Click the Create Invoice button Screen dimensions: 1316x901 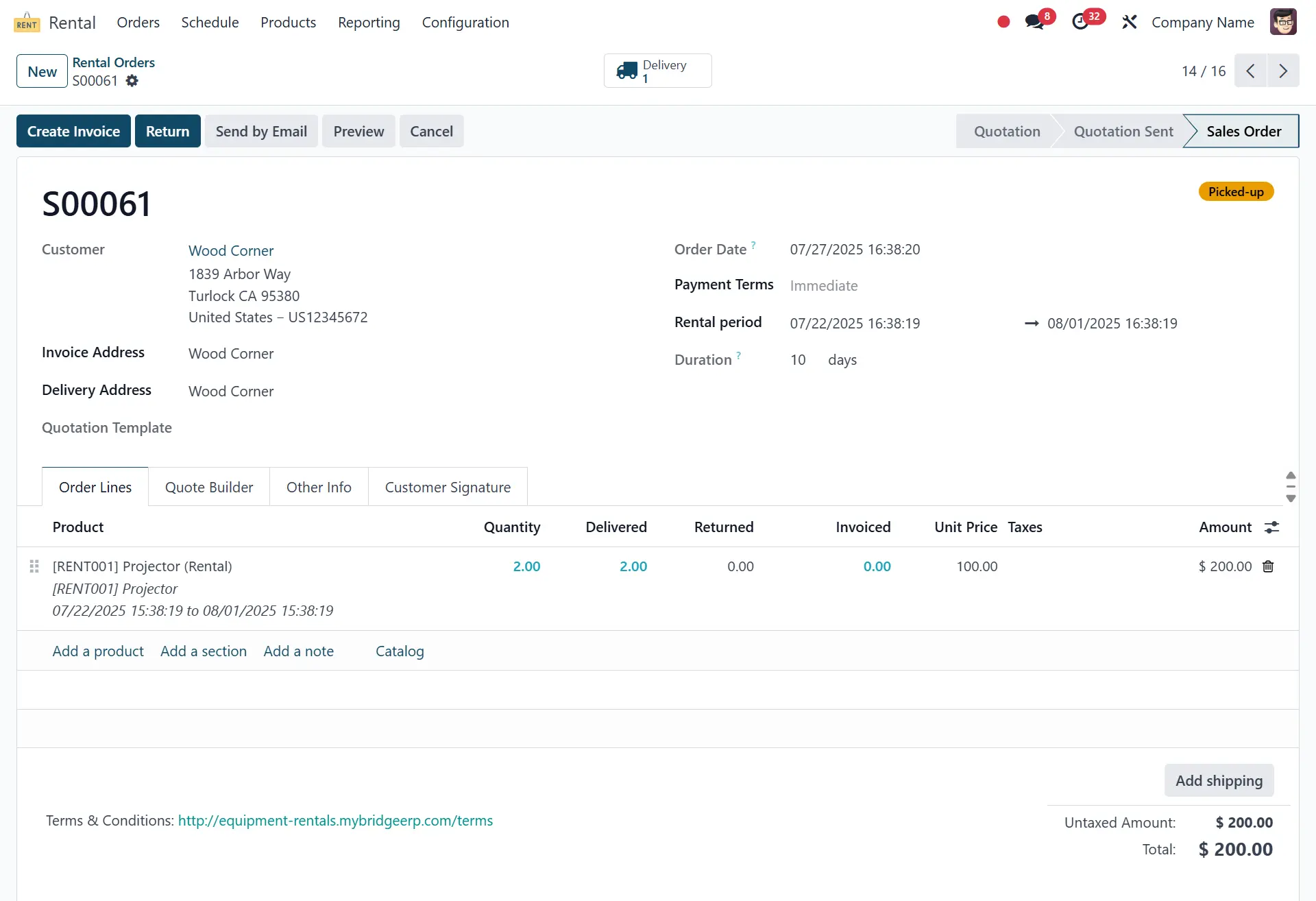73,131
